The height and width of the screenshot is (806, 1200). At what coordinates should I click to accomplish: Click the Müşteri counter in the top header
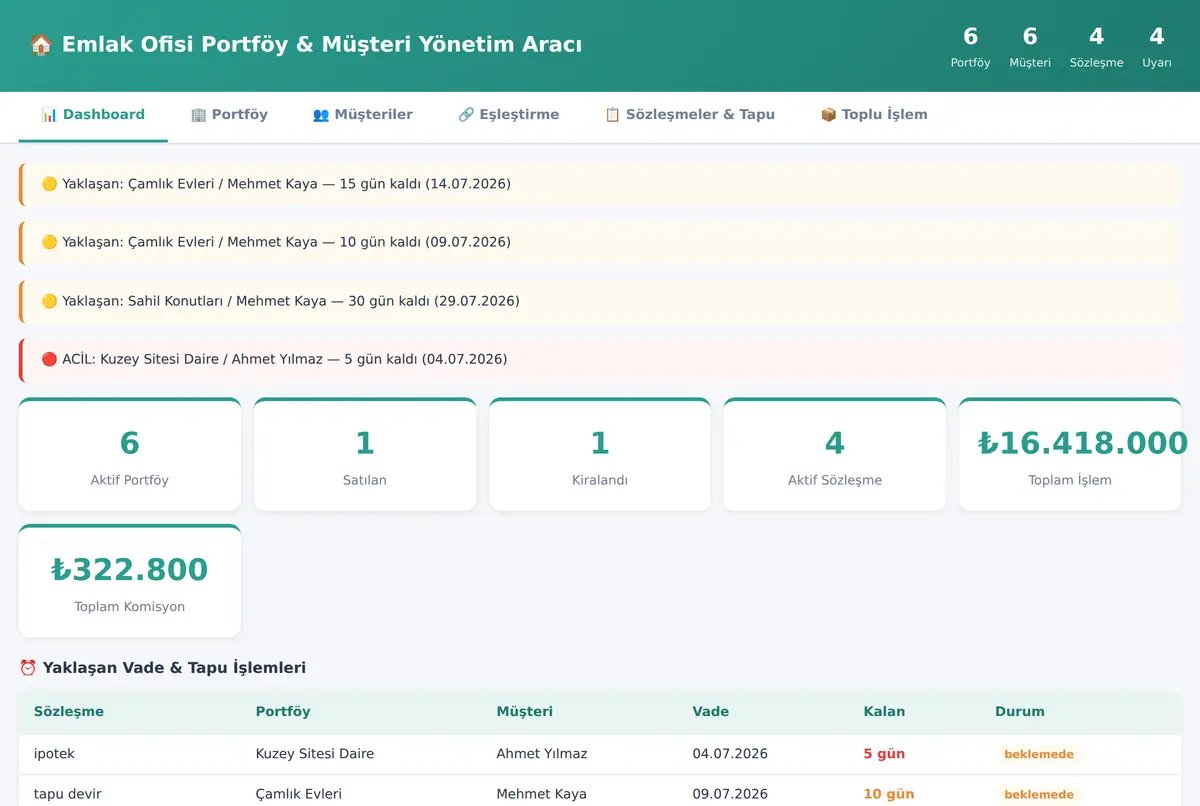click(x=1030, y=46)
